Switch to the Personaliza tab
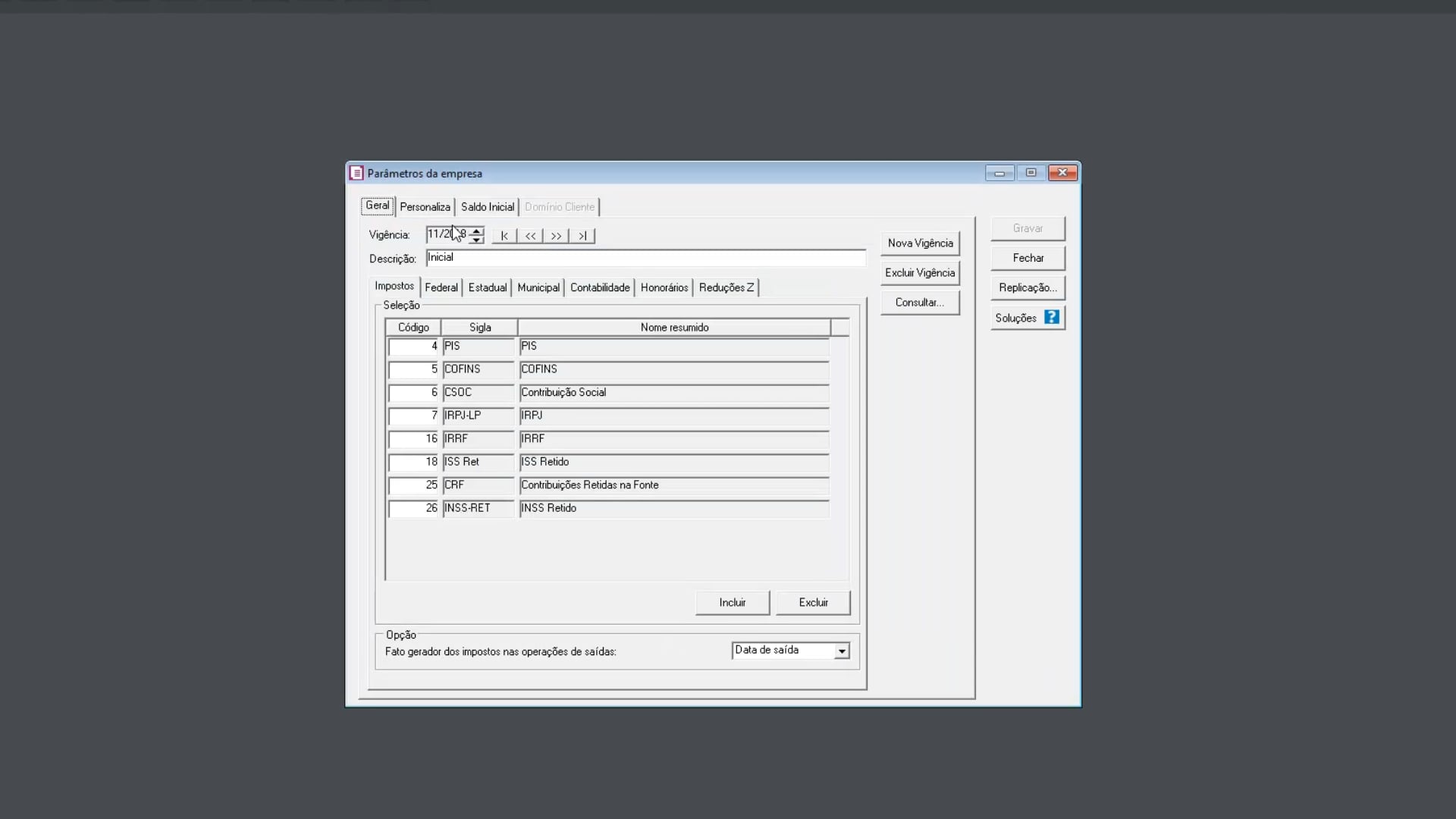 coord(425,207)
